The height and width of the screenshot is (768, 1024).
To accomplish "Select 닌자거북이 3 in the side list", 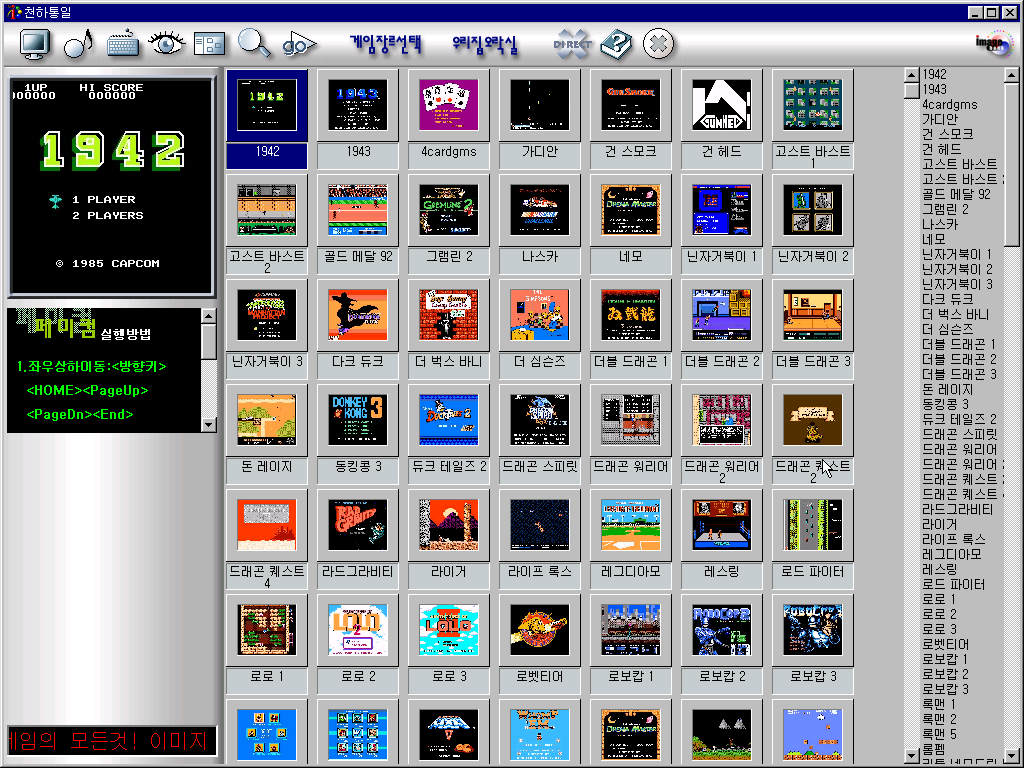I will point(957,284).
